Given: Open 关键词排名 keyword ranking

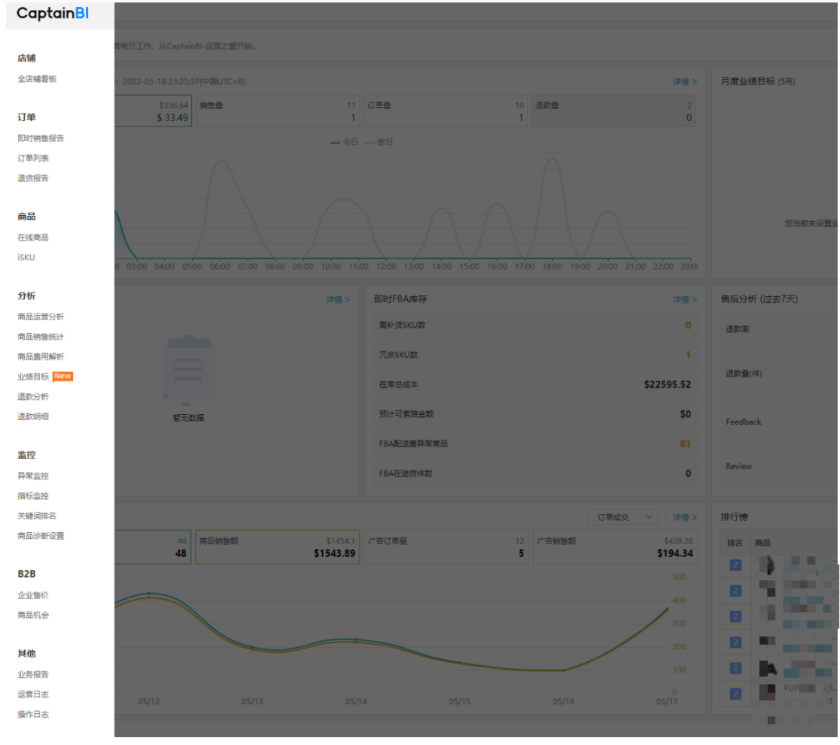Looking at the screenshot, I should pyautogui.click(x=37, y=516).
